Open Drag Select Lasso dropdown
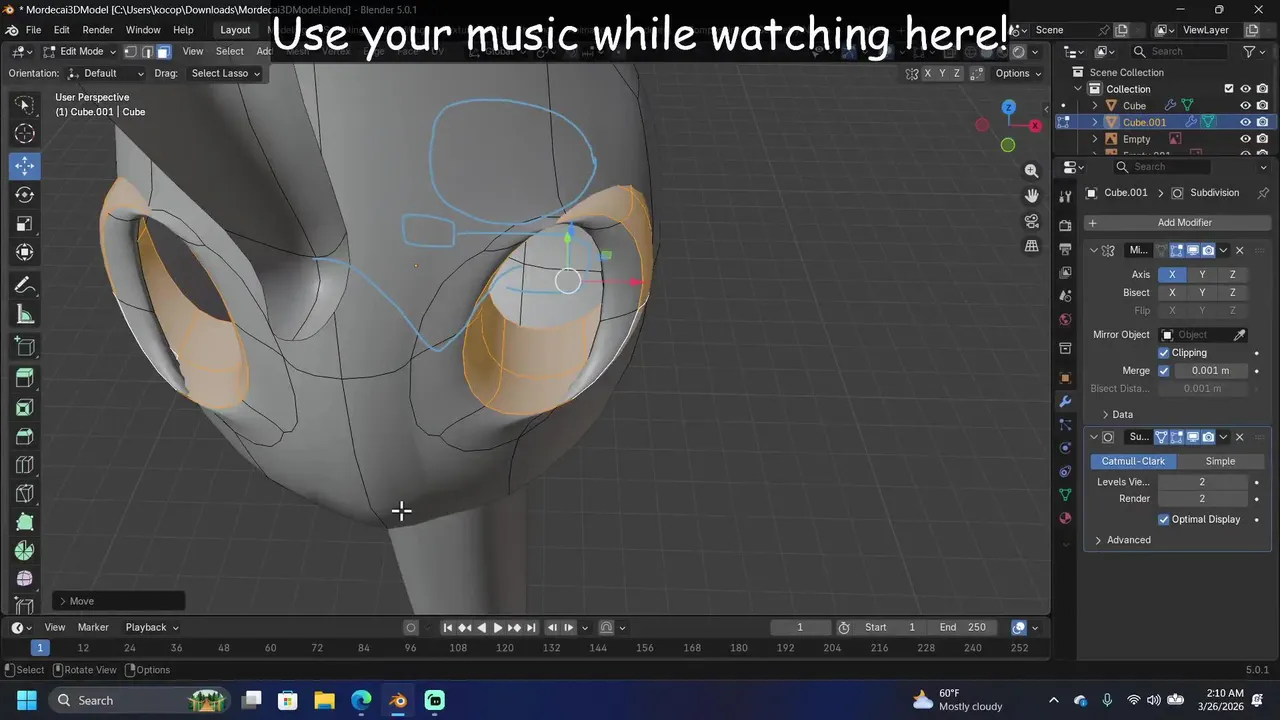Image resolution: width=1280 pixels, height=720 pixels. coord(225,73)
